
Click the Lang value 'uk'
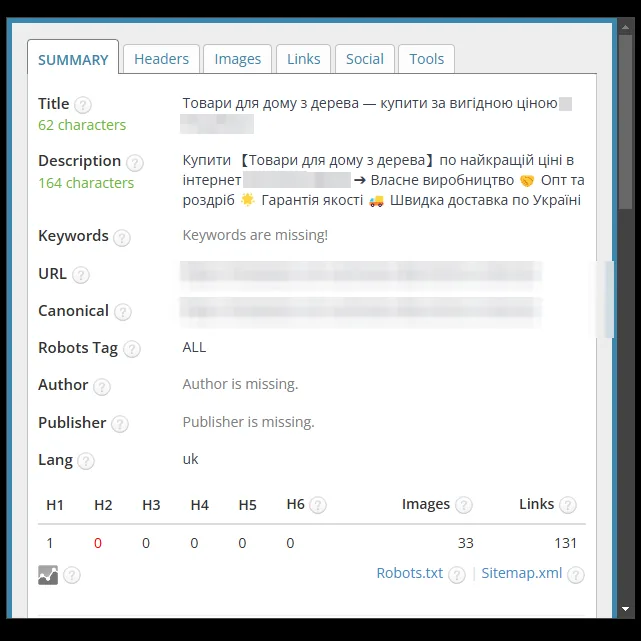pos(190,459)
